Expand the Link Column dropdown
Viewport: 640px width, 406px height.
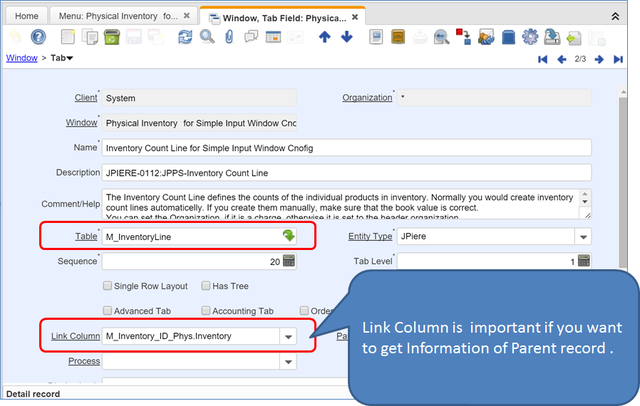click(x=288, y=336)
